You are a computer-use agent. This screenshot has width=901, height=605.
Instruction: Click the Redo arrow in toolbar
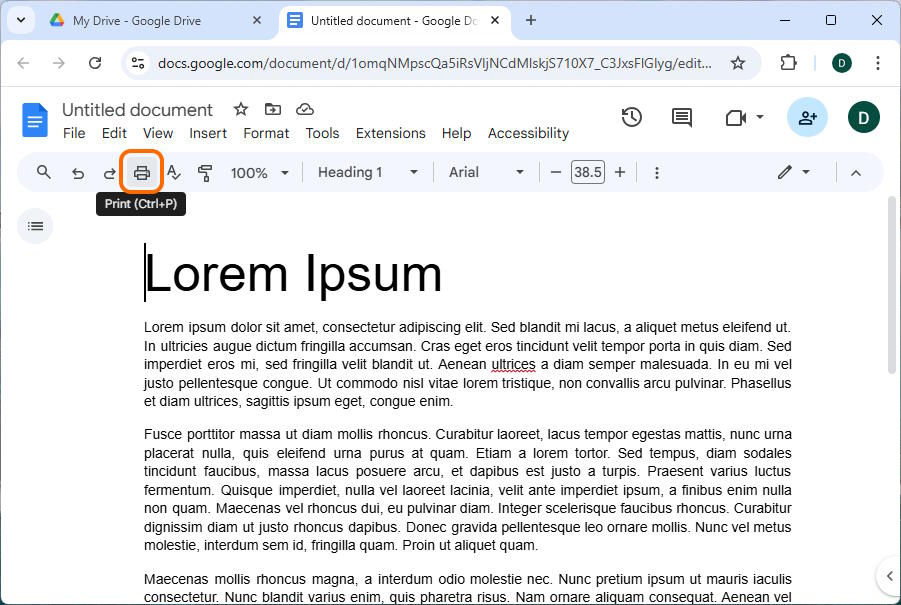pos(109,173)
